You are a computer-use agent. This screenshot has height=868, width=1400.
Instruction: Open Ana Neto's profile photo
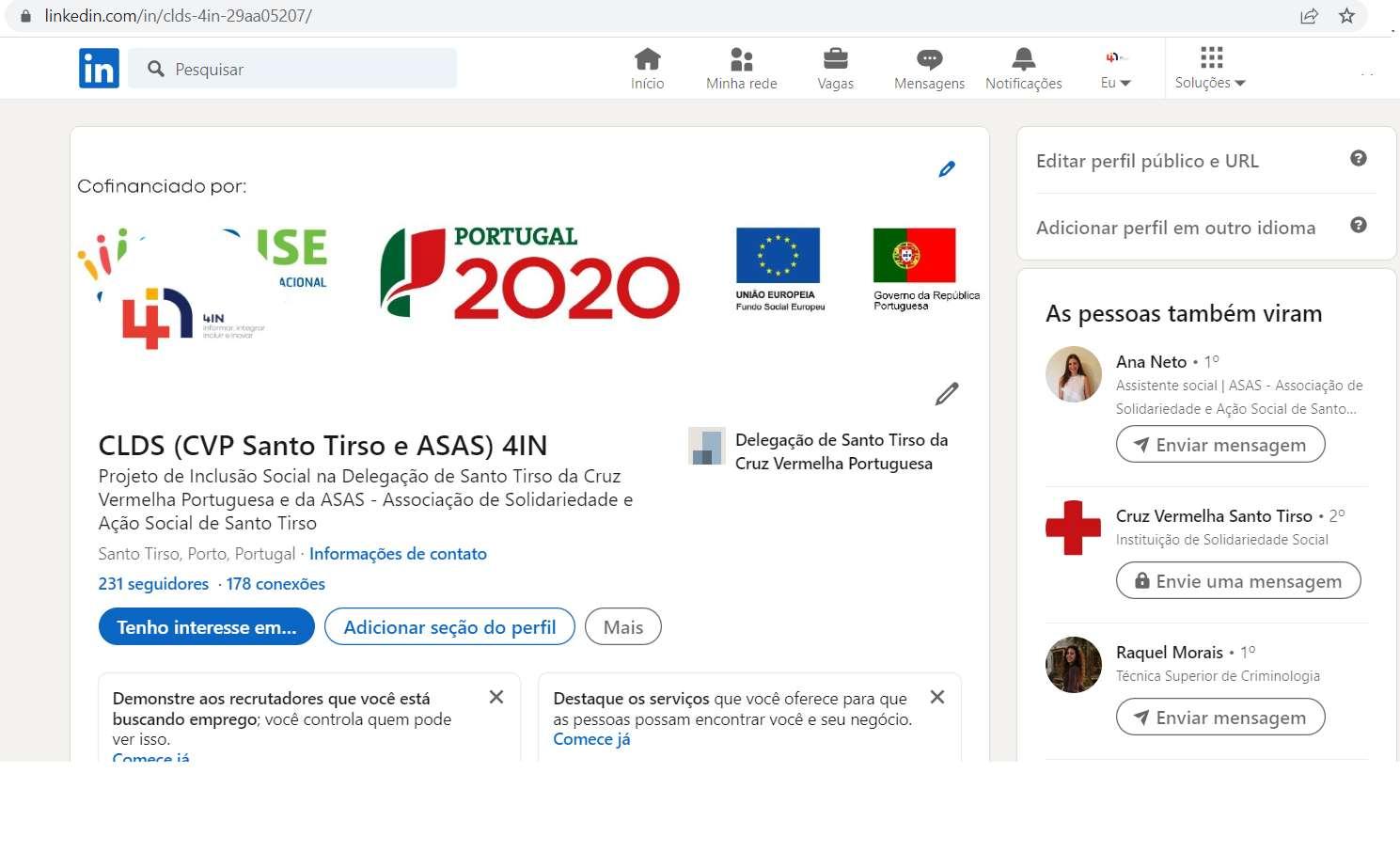1074,374
